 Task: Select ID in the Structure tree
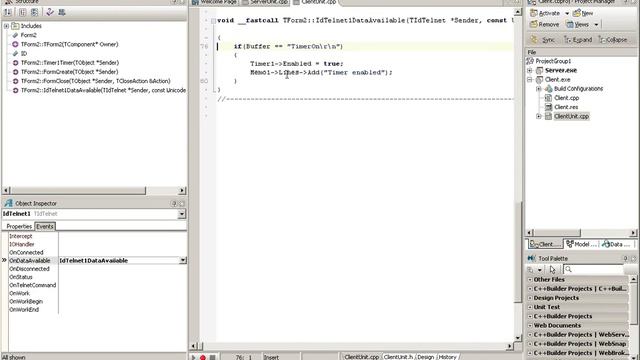(x=24, y=53)
